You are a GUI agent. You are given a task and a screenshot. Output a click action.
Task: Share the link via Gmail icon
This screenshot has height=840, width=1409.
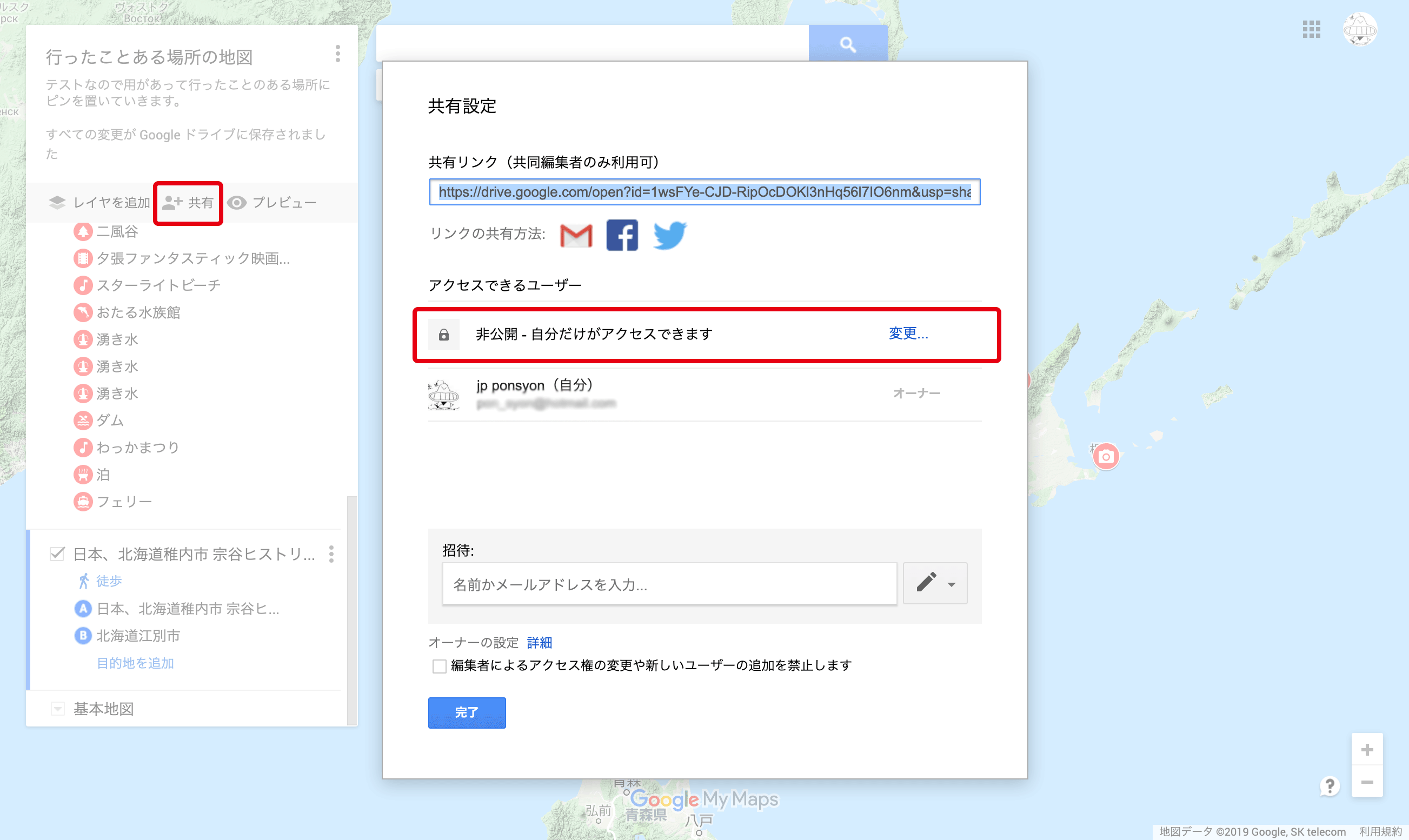pyautogui.click(x=576, y=235)
